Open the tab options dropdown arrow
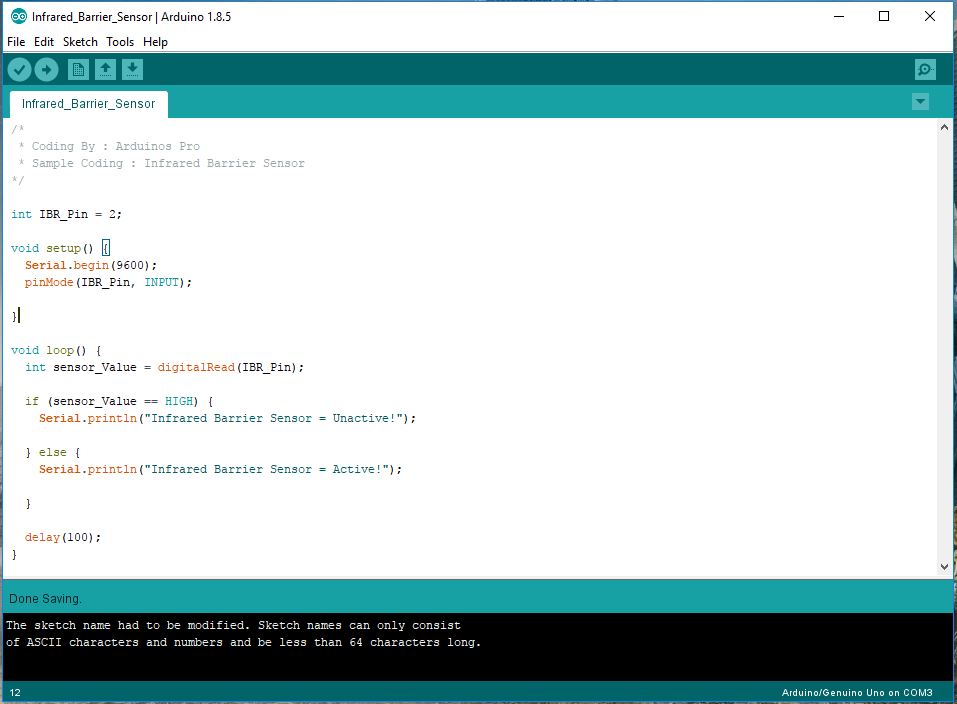The height and width of the screenshot is (704, 957). (x=919, y=101)
